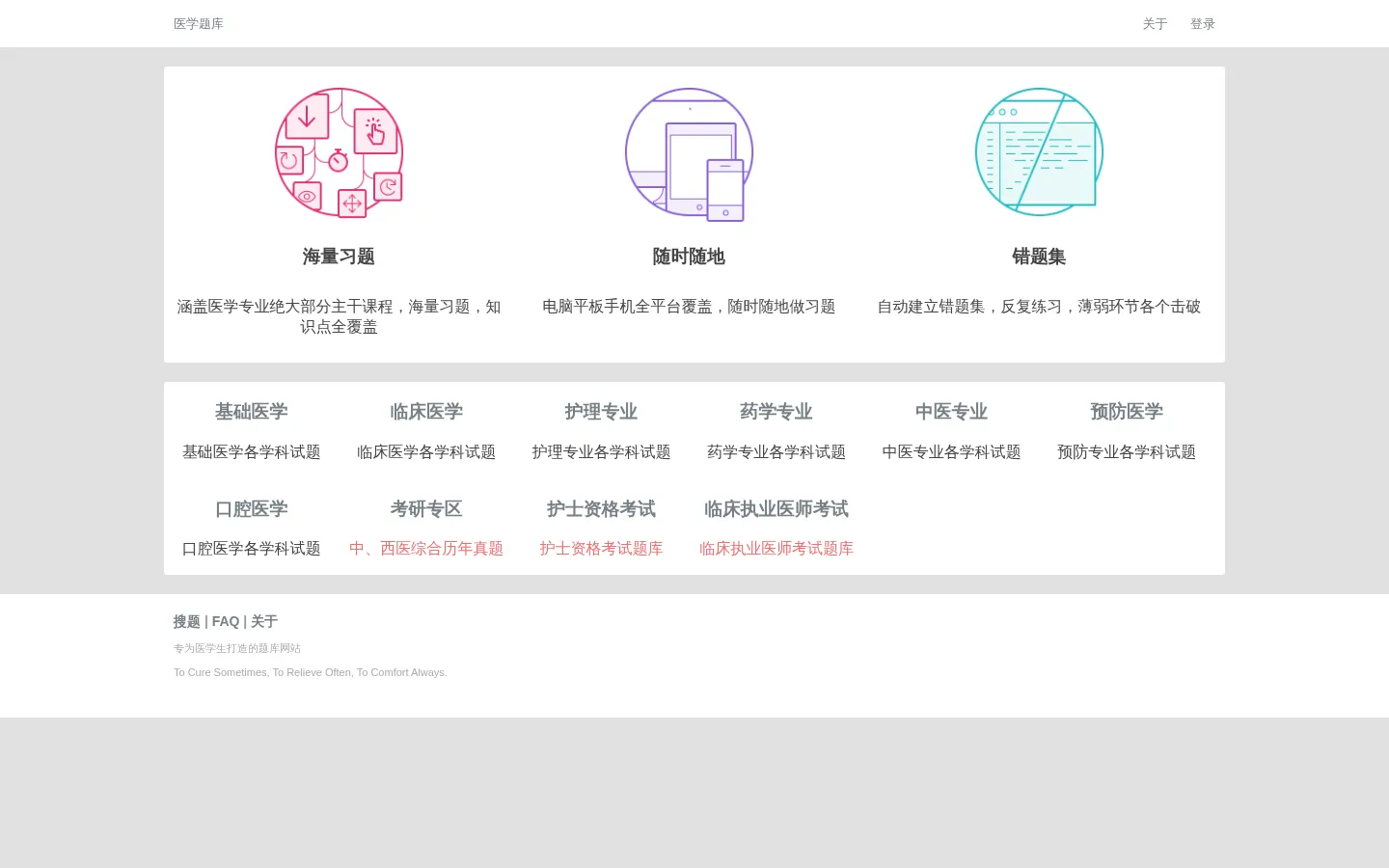Click the 自动建立错题集 description text
The width and height of the screenshot is (1389, 868).
click(1039, 307)
